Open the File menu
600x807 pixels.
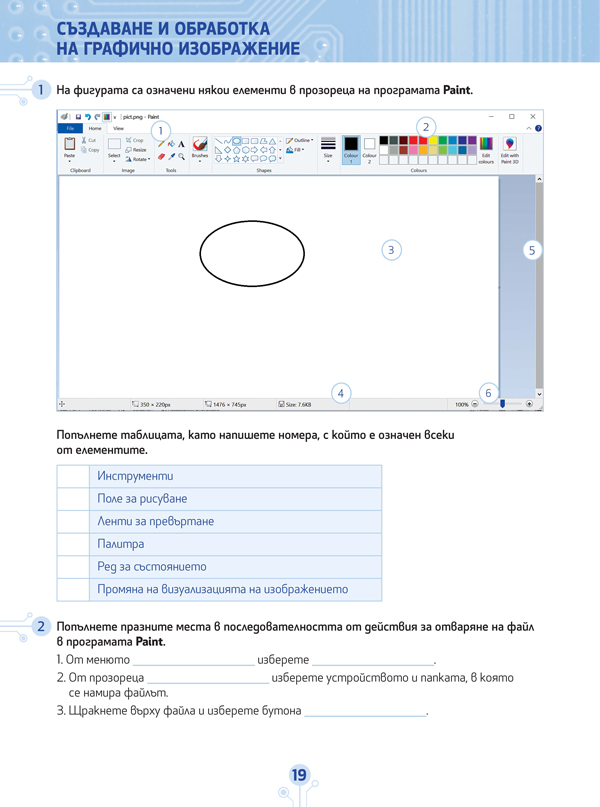(70, 129)
